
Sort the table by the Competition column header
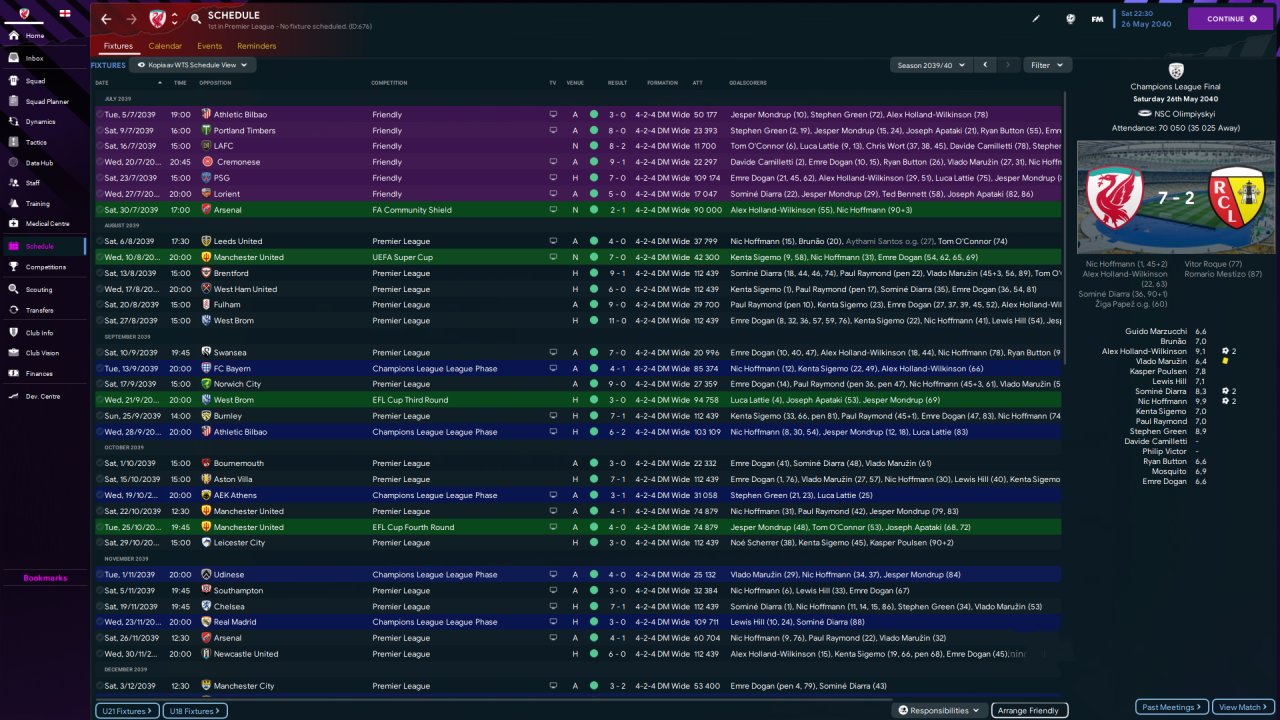coord(389,83)
